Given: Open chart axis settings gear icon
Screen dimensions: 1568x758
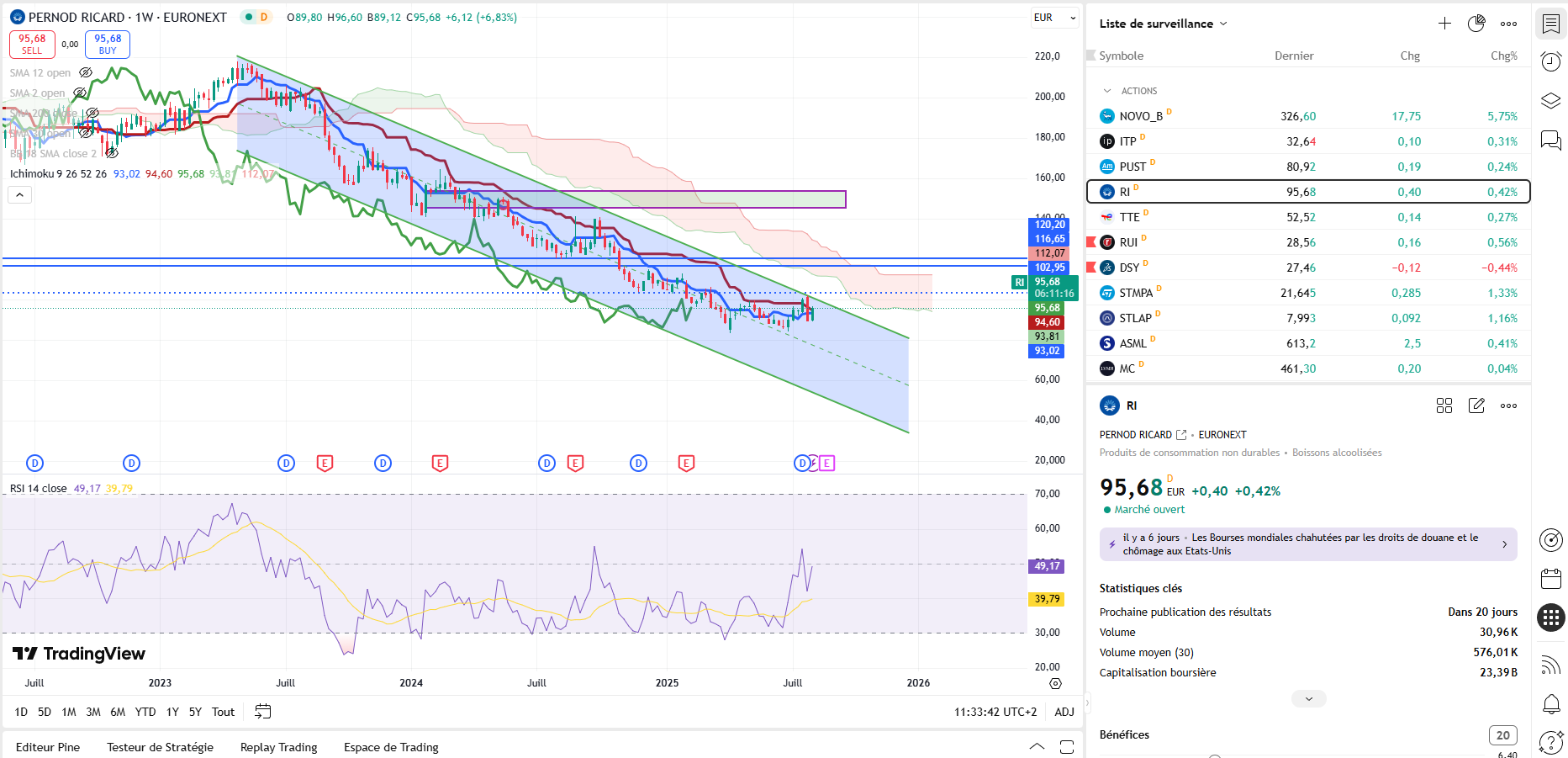Looking at the screenshot, I should (1056, 683).
